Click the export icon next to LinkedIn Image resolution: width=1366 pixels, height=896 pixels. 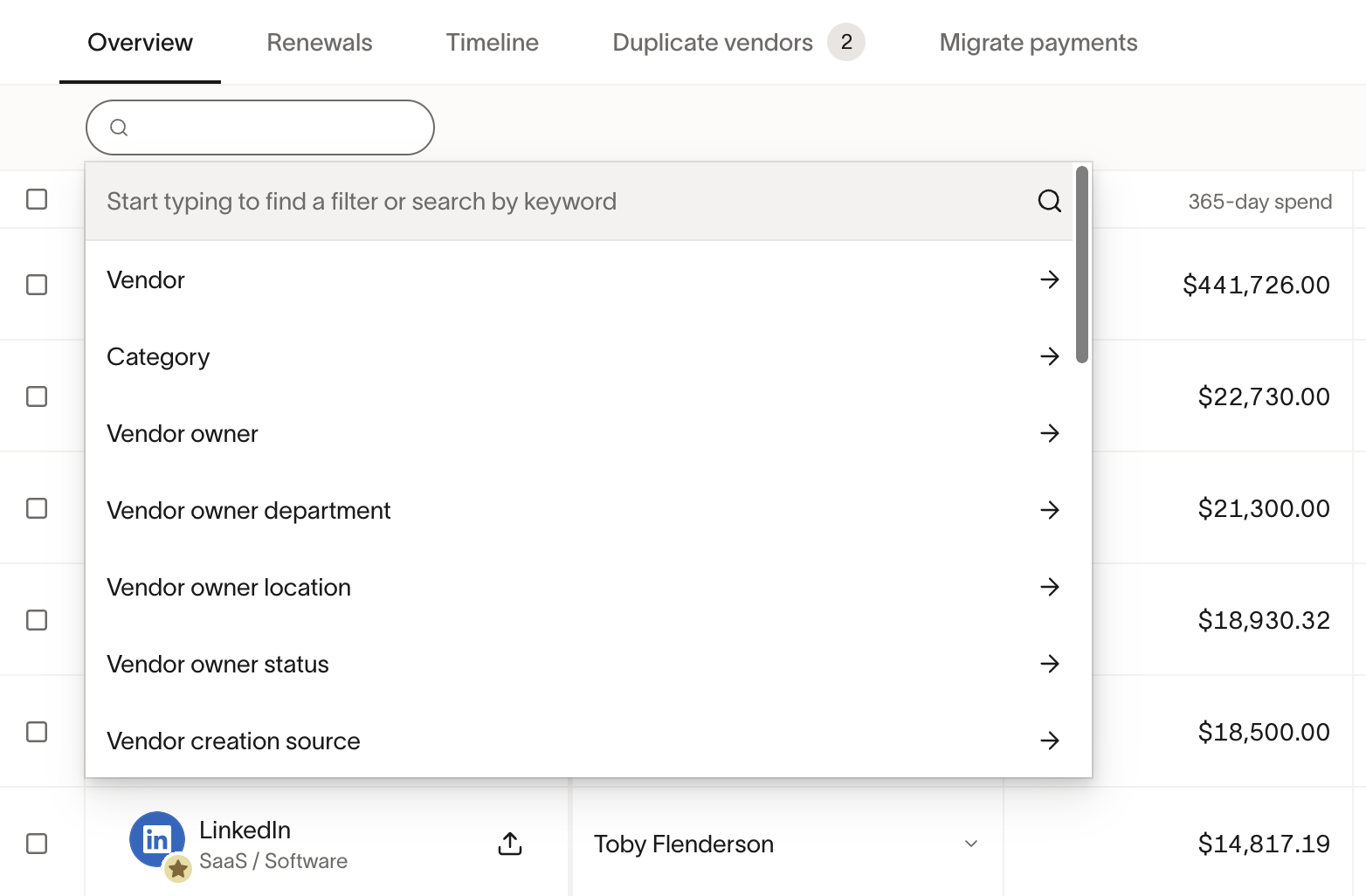pos(510,844)
